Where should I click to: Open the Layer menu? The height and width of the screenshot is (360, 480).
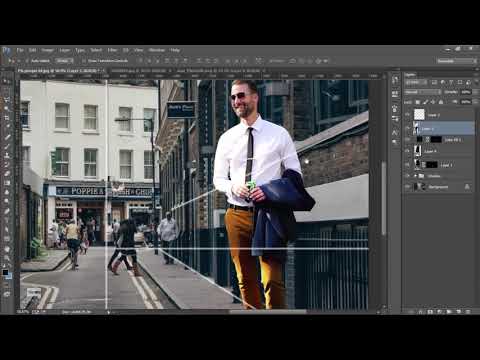pyautogui.click(x=65, y=50)
